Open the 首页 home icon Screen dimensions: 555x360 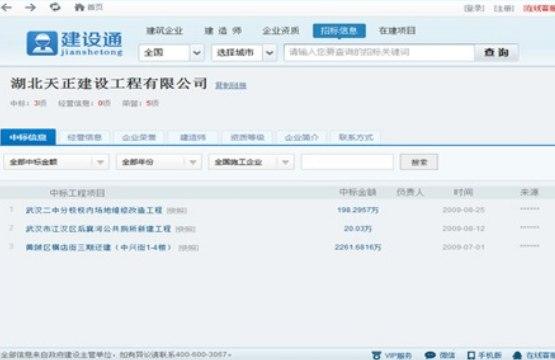pos(79,7)
